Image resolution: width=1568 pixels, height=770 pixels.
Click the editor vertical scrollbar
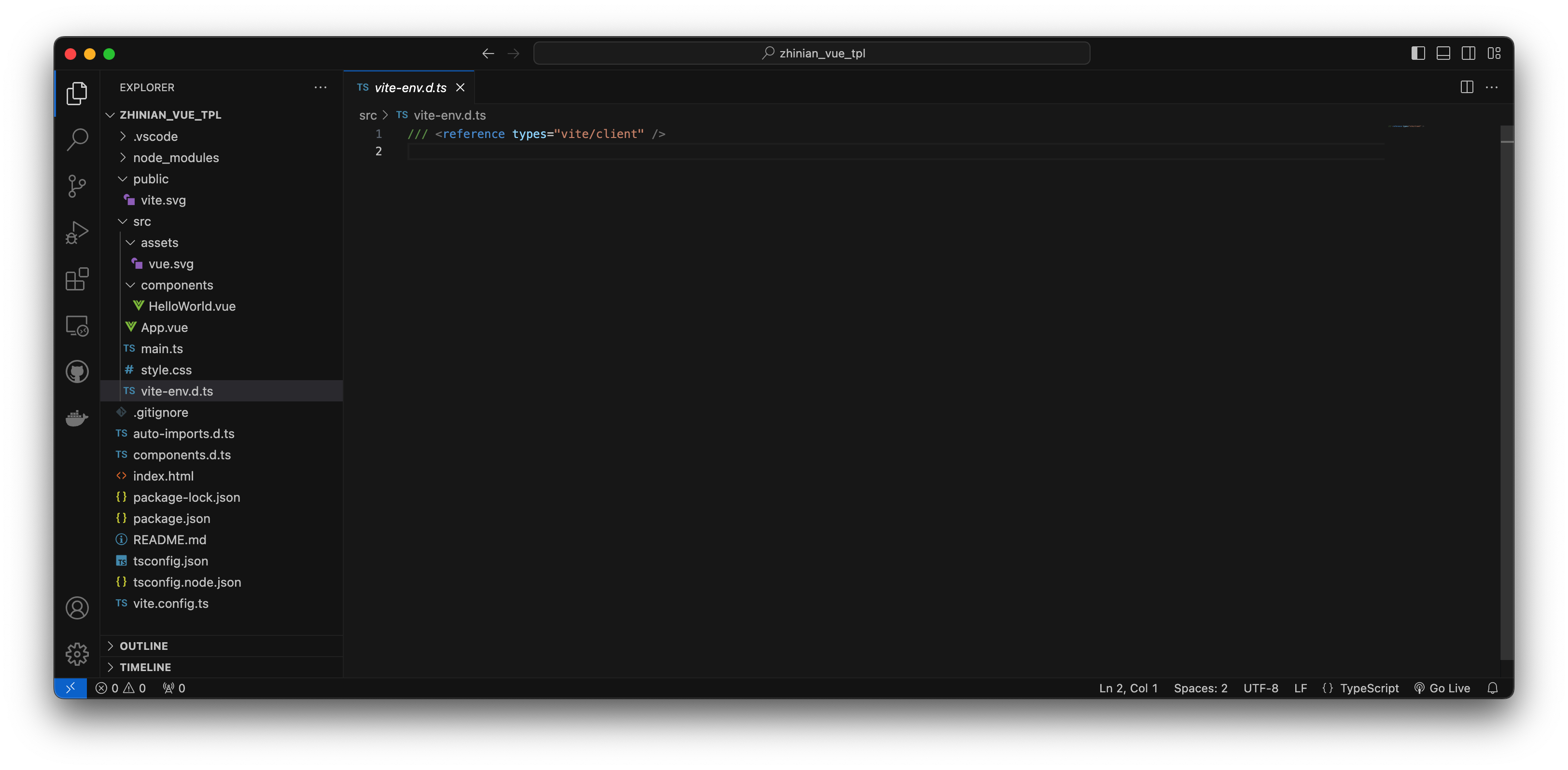point(1507,393)
